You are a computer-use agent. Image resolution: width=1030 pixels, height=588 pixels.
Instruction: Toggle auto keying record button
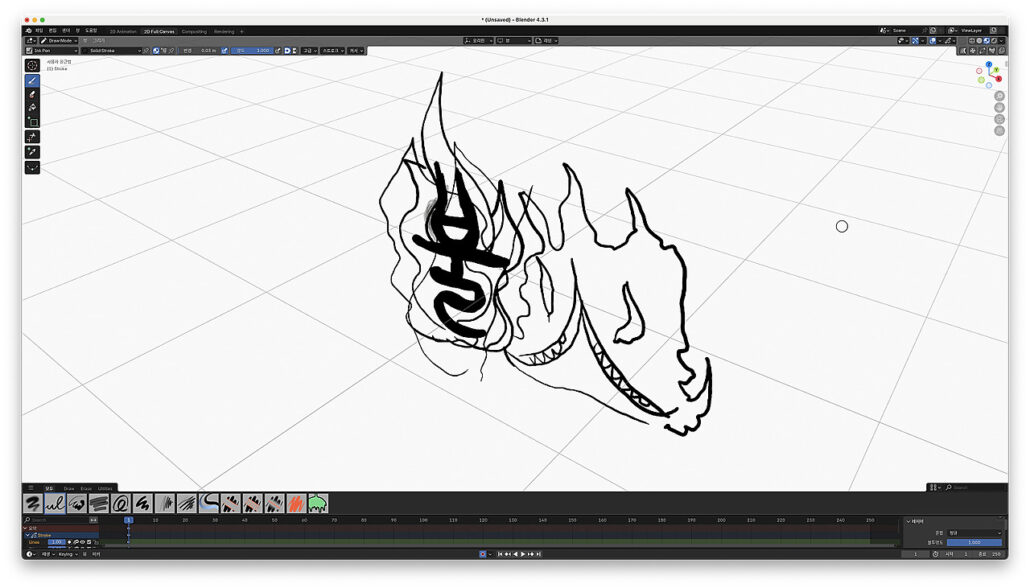[x=483, y=553]
